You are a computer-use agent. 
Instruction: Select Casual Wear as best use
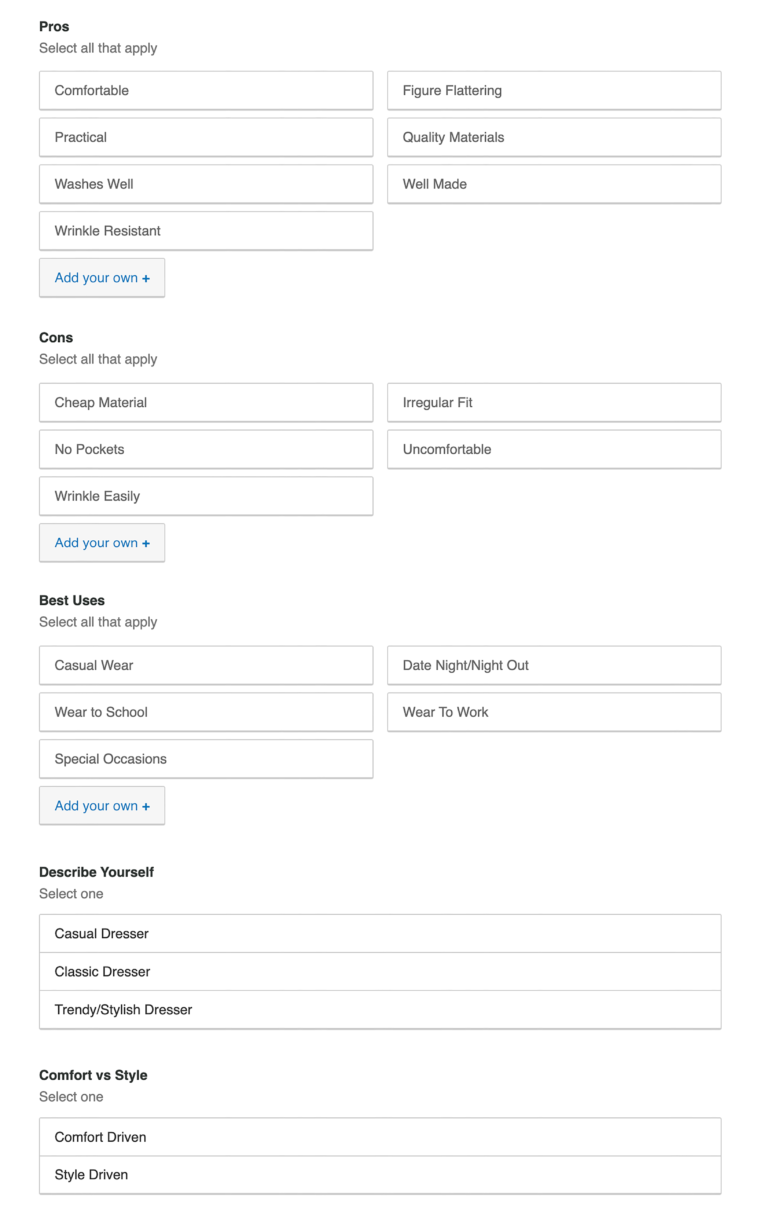[x=205, y=665]
